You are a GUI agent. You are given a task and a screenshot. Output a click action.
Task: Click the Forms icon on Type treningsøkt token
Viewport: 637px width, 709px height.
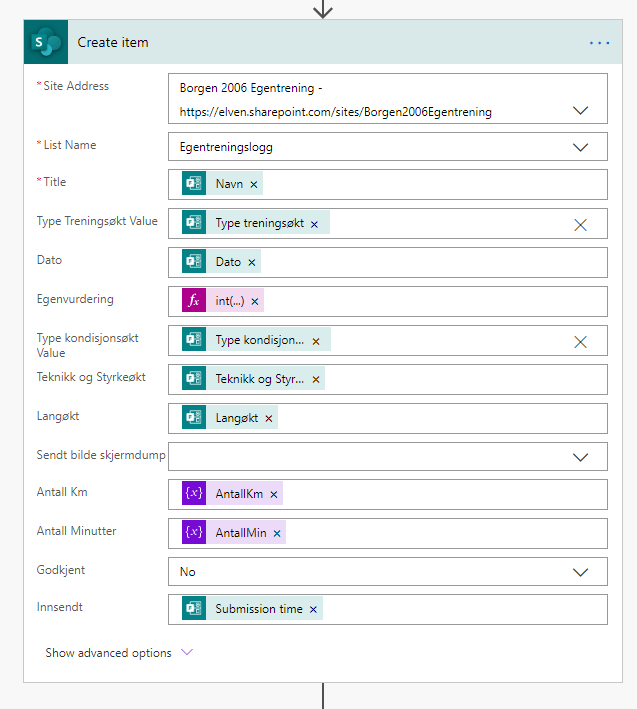[x=194, y=224]
